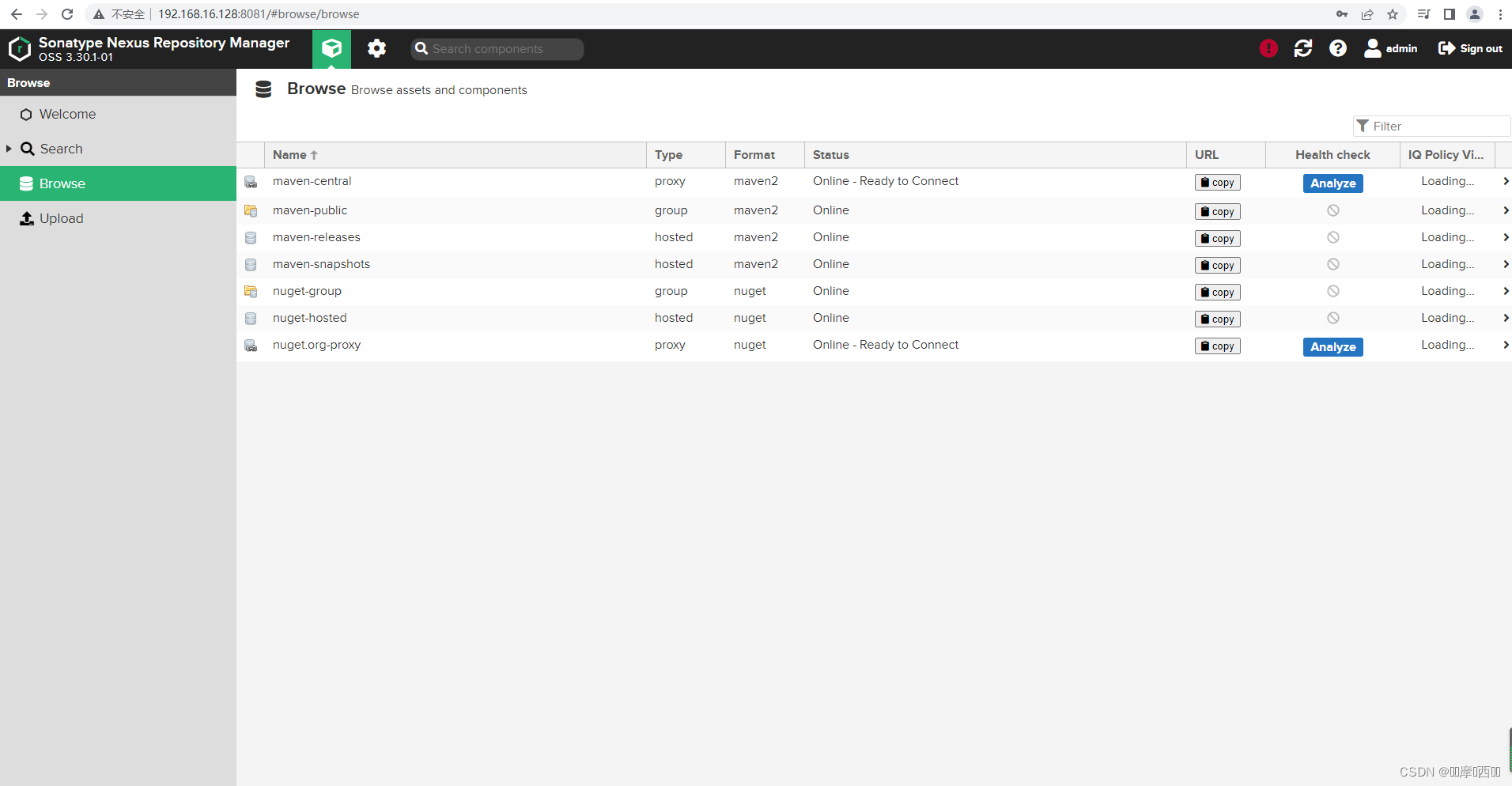Expand the Search tree arrow
This screenshot has height=786, width=1512.
click(x=9, y=149)
